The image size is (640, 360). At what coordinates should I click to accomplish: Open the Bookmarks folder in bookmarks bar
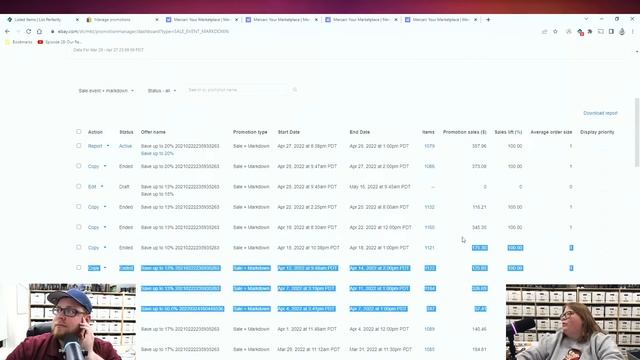[19, 42]
